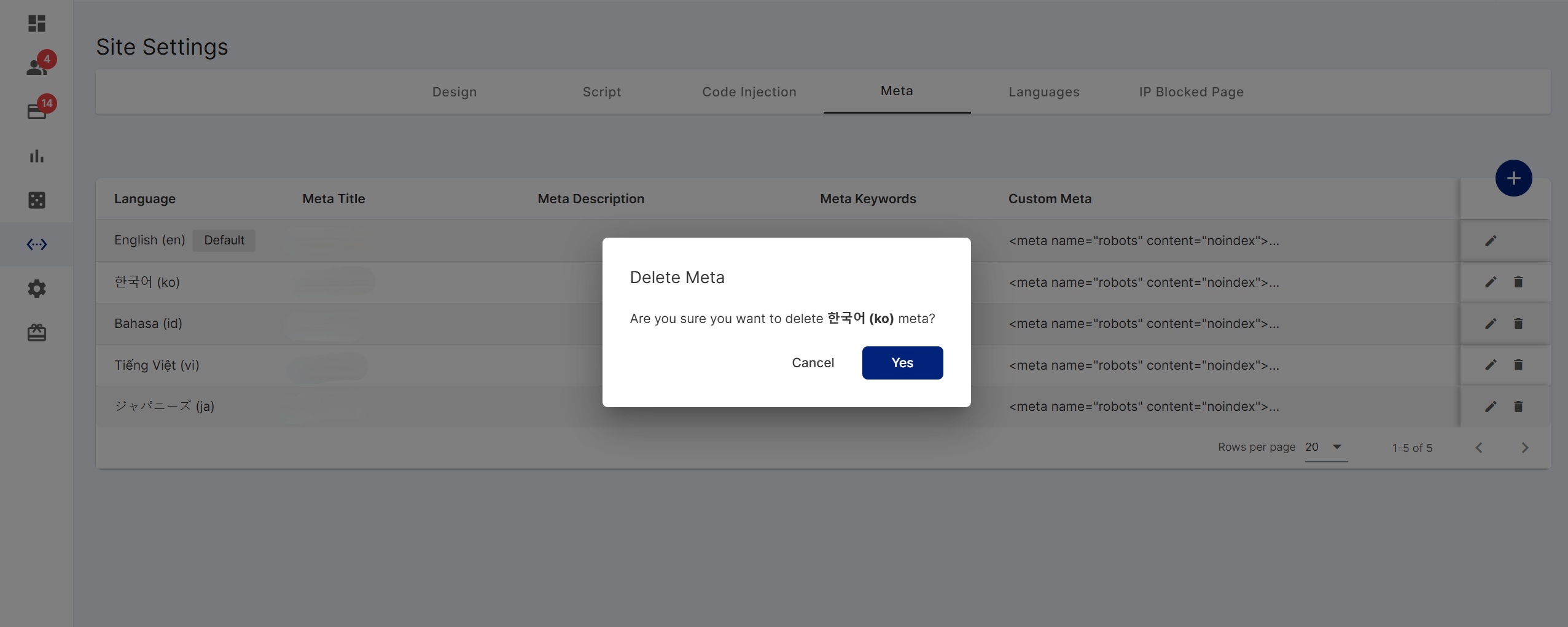Open the Rows per page dropdown

(x=1326, y=448)
